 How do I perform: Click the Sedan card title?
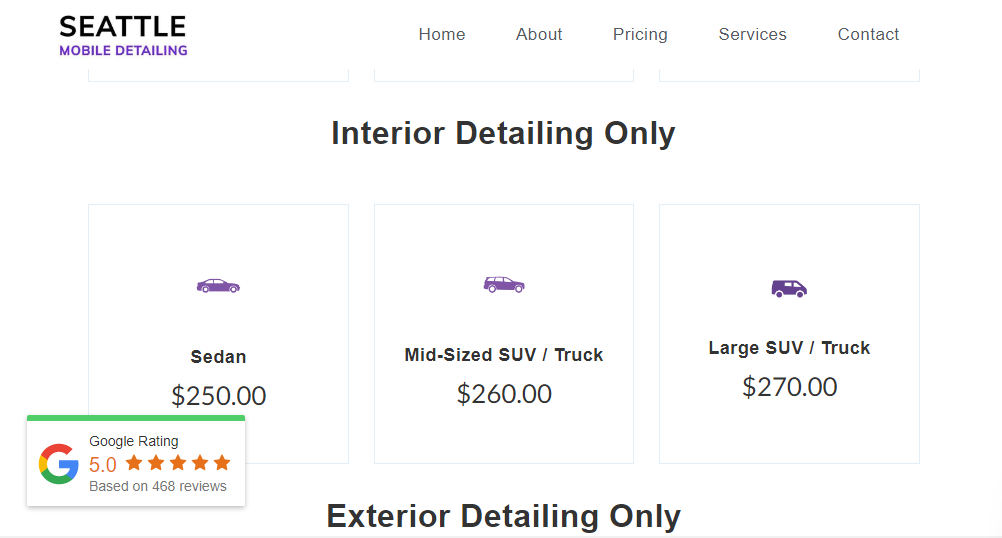point(218,357)
